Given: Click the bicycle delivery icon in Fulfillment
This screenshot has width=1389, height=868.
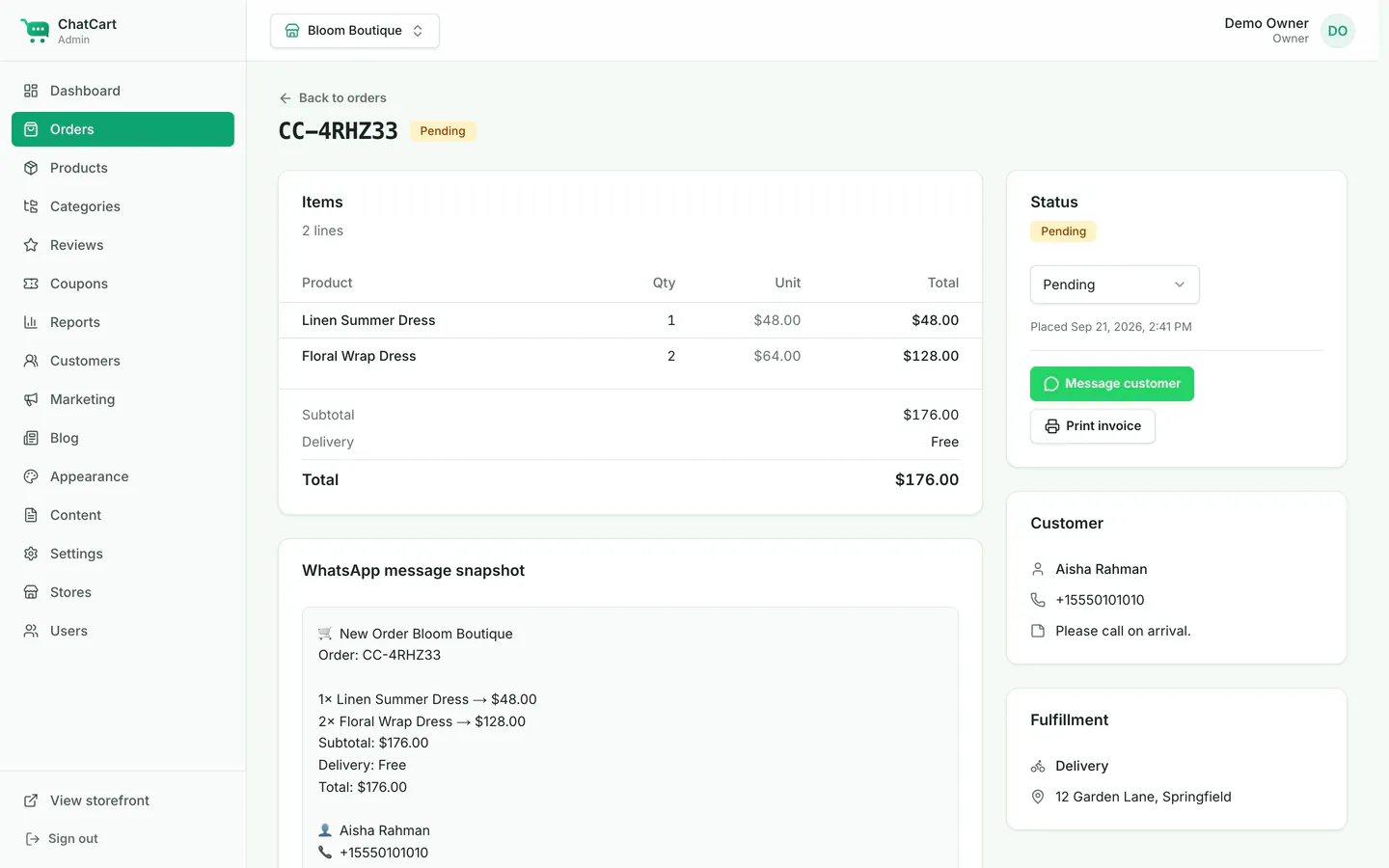Looking at the screenshot, I should click(x=1038, y=766).
